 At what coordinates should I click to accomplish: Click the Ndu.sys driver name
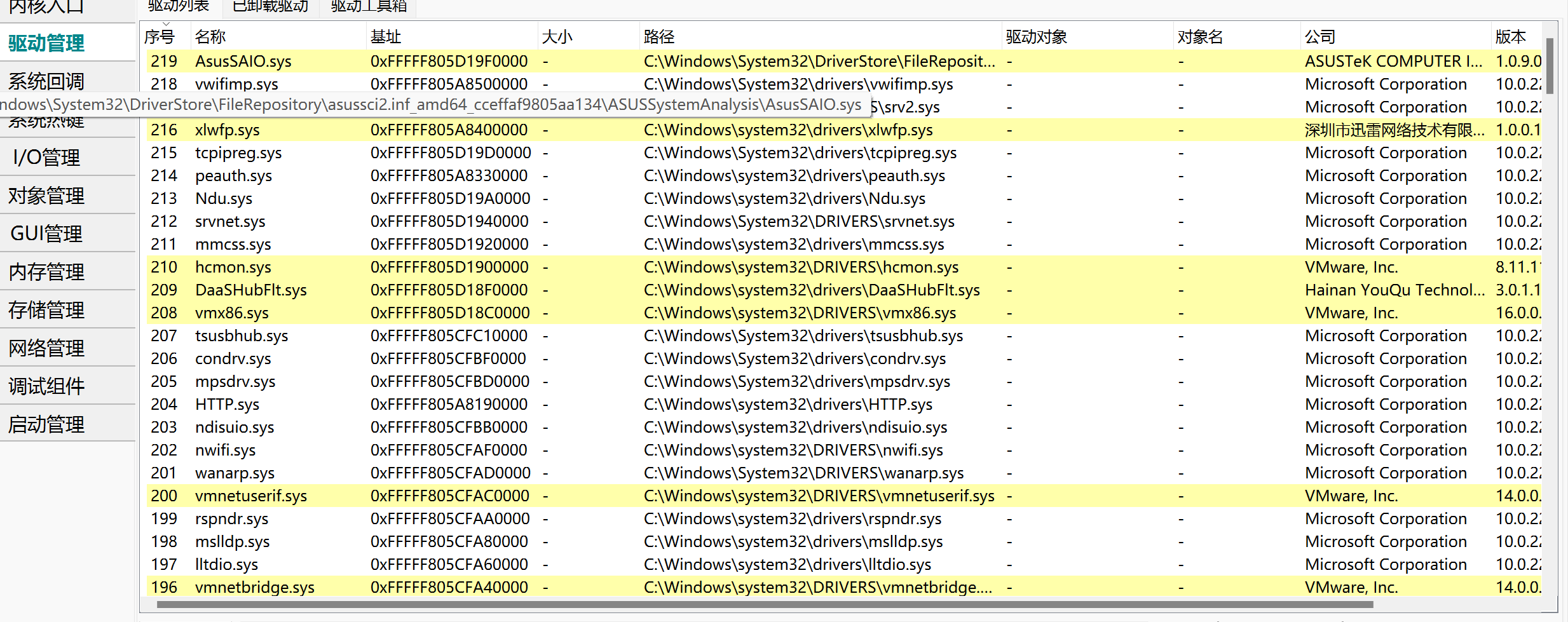pyautogui.click(x=224, y=198)
